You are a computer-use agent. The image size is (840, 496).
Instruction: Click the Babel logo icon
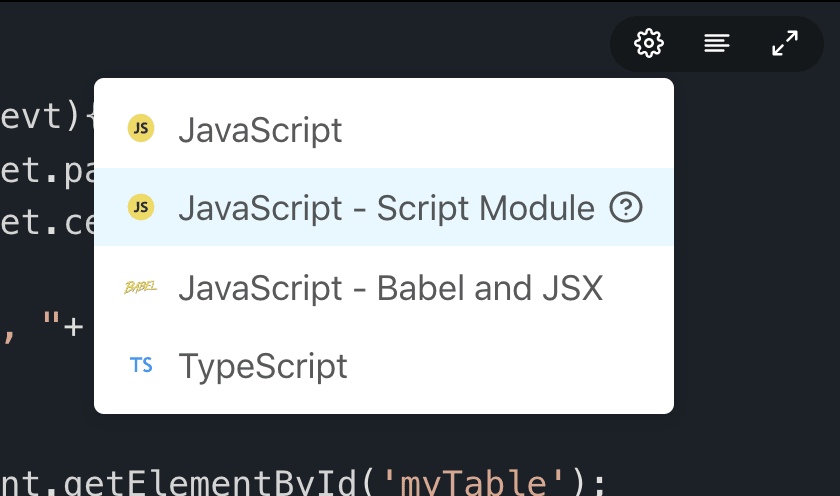pos(140,288)
